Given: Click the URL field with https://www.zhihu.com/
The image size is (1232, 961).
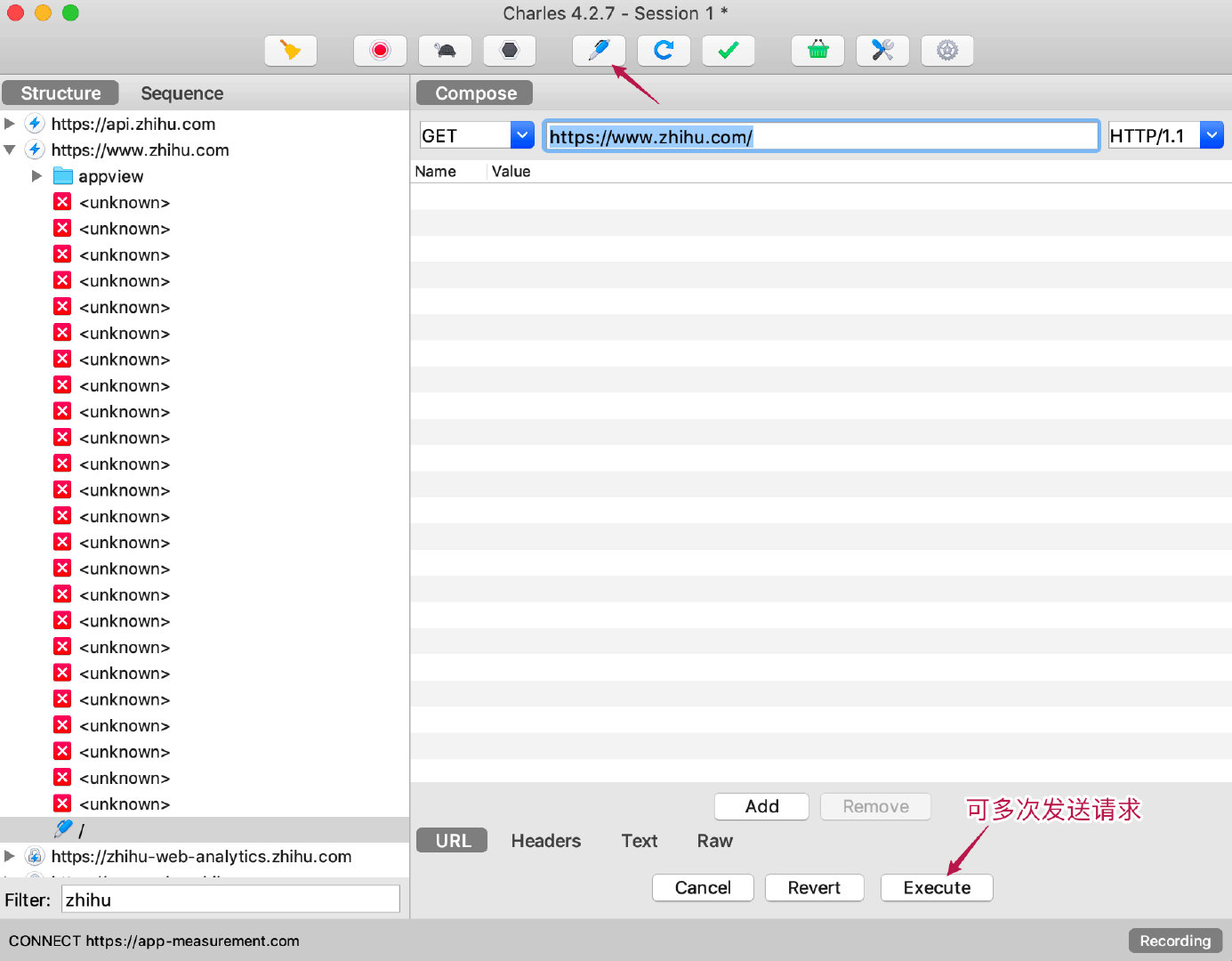Looking at the screenshot, I should 821,136.
